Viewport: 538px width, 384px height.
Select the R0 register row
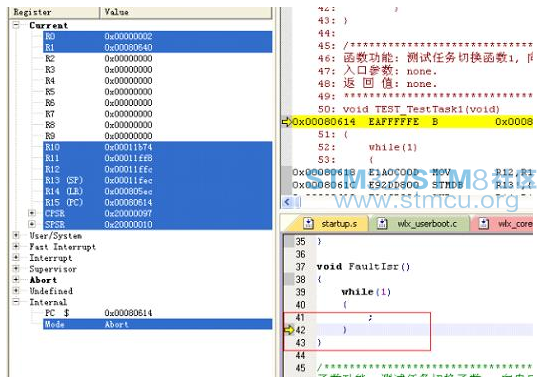tap(157, 36)
